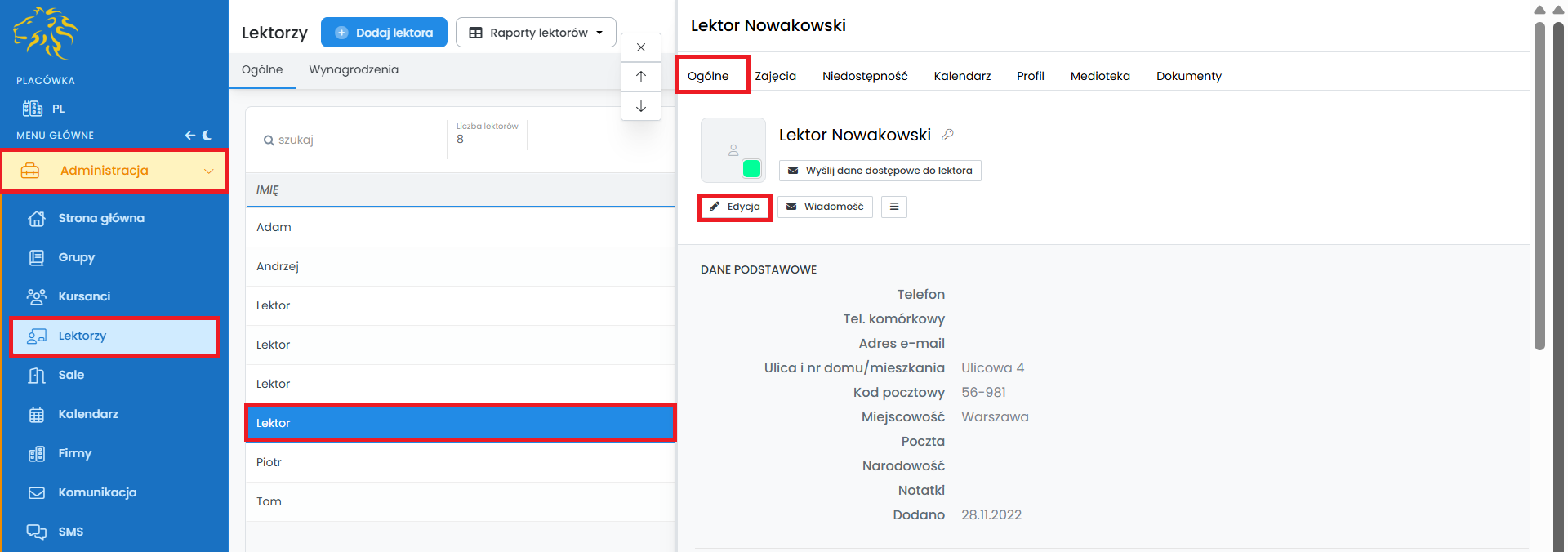Viewport: 1568px width, 552px height.
Task: Click the Dodaj lektora button
Action: (384, 33)
